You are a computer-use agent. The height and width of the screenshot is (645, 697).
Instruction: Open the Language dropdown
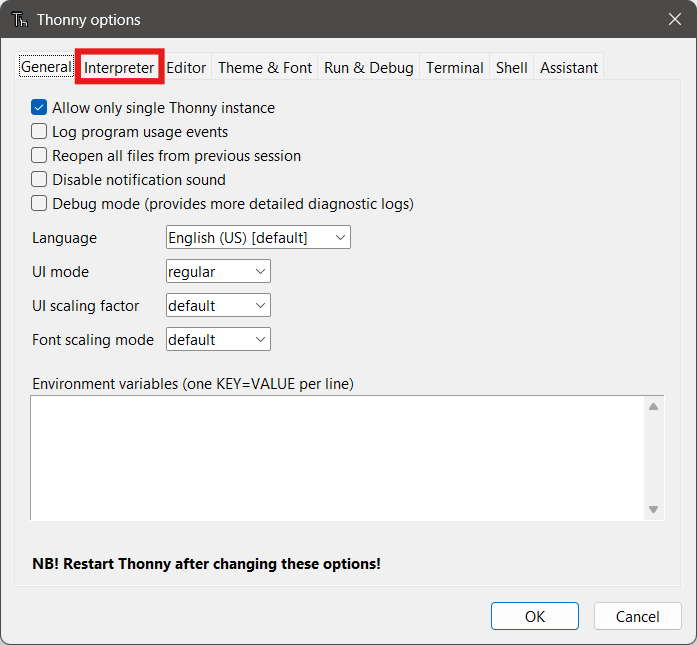point(257,238)
